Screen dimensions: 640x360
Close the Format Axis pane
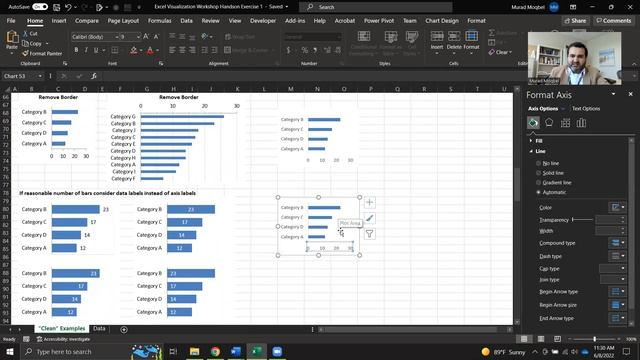coord(630,94)
